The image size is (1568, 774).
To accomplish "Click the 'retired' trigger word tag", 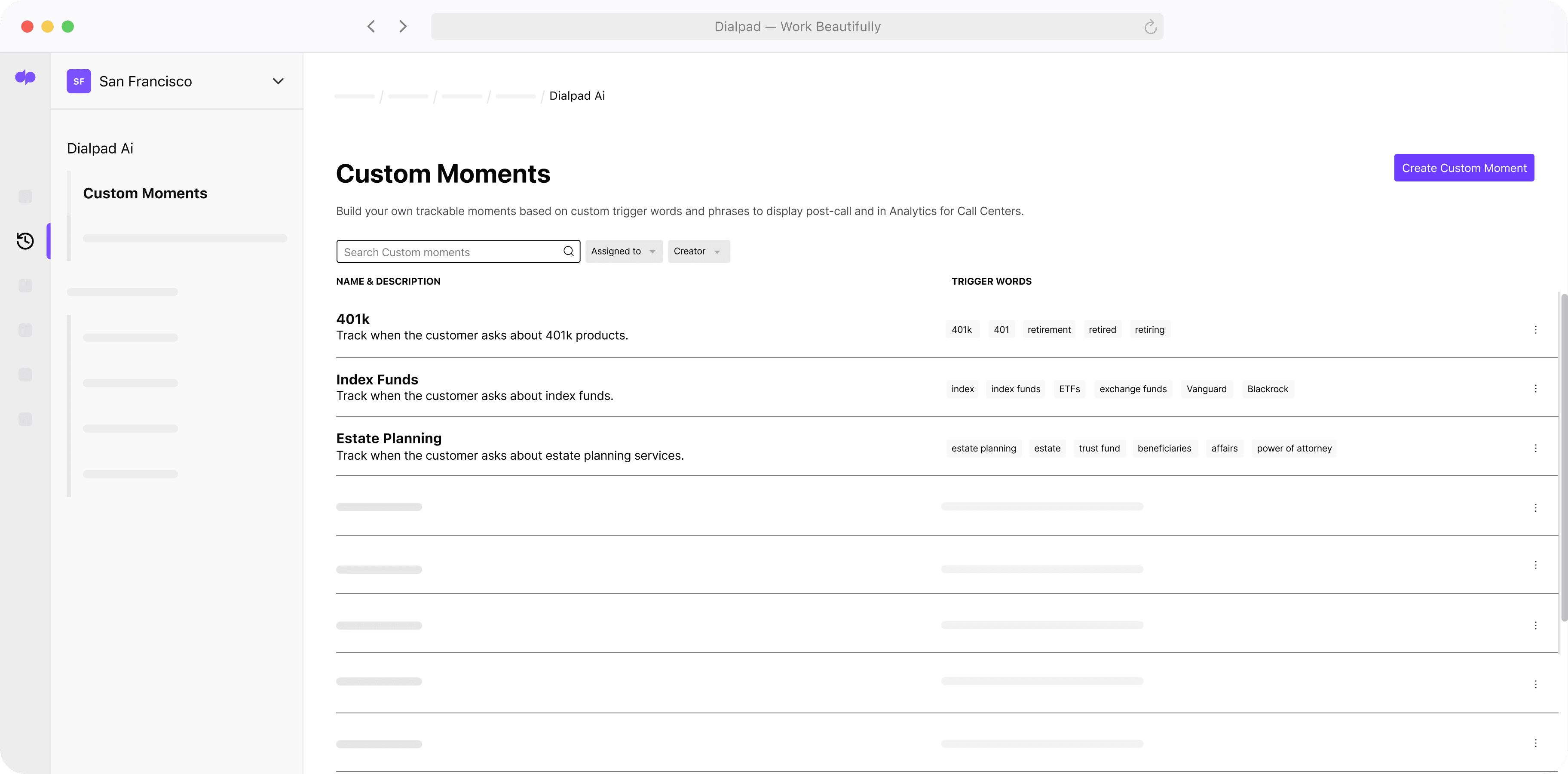I will point(1102,329).
